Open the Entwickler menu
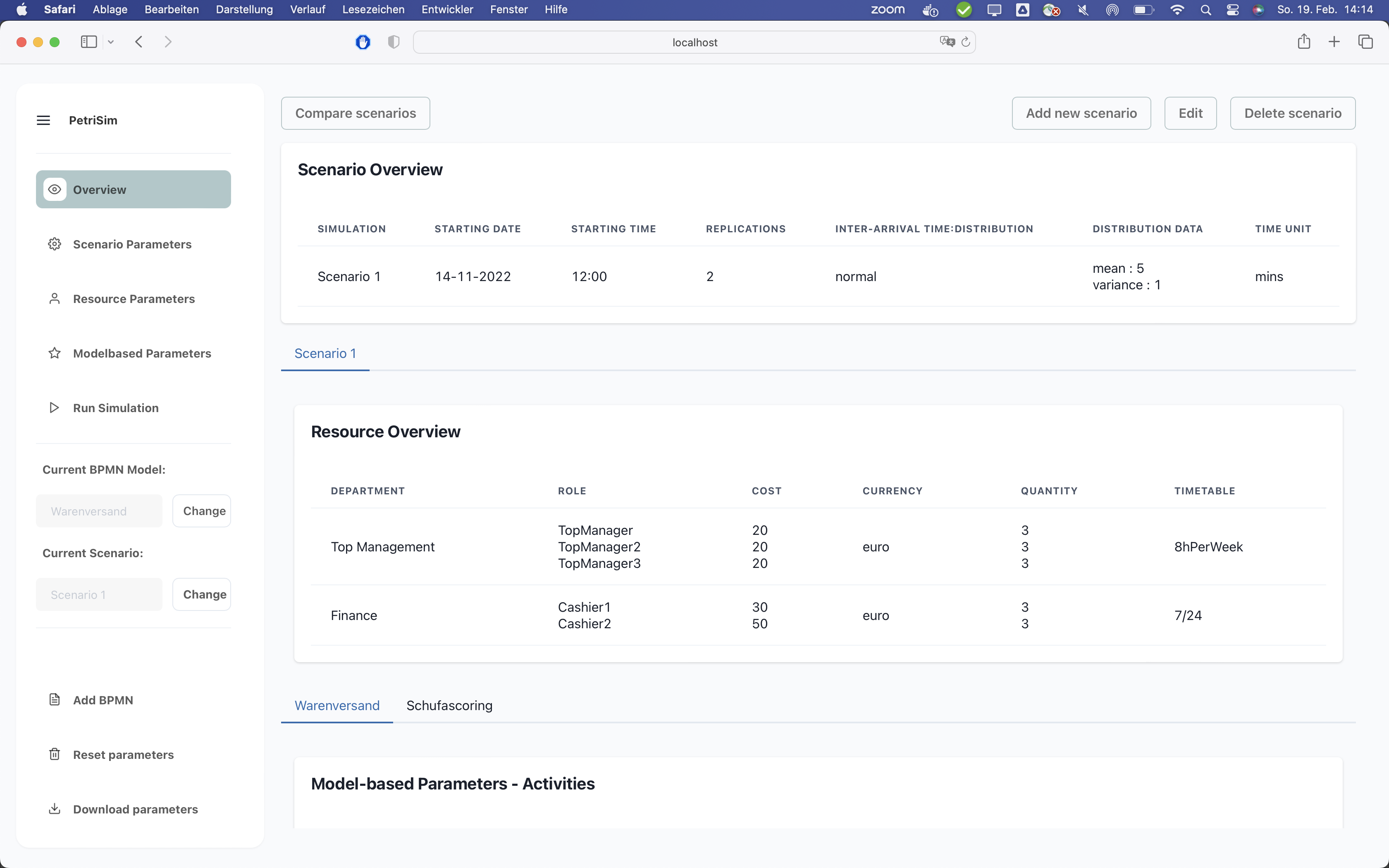This screenshot has height=868, width=1389. pos(447,10)
